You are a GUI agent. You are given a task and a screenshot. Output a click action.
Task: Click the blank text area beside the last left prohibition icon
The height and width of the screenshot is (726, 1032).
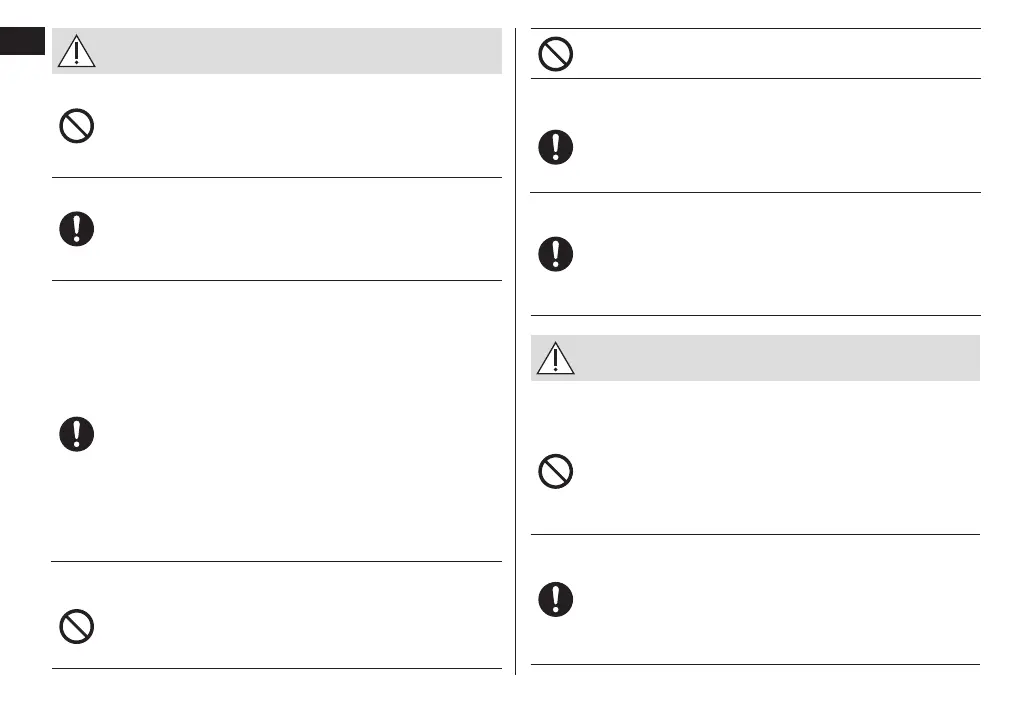point(300,626)
